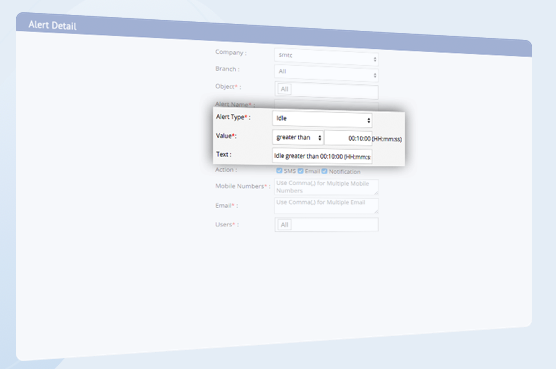Click the 00:10:00 time value field

click(x=348, y=138)
